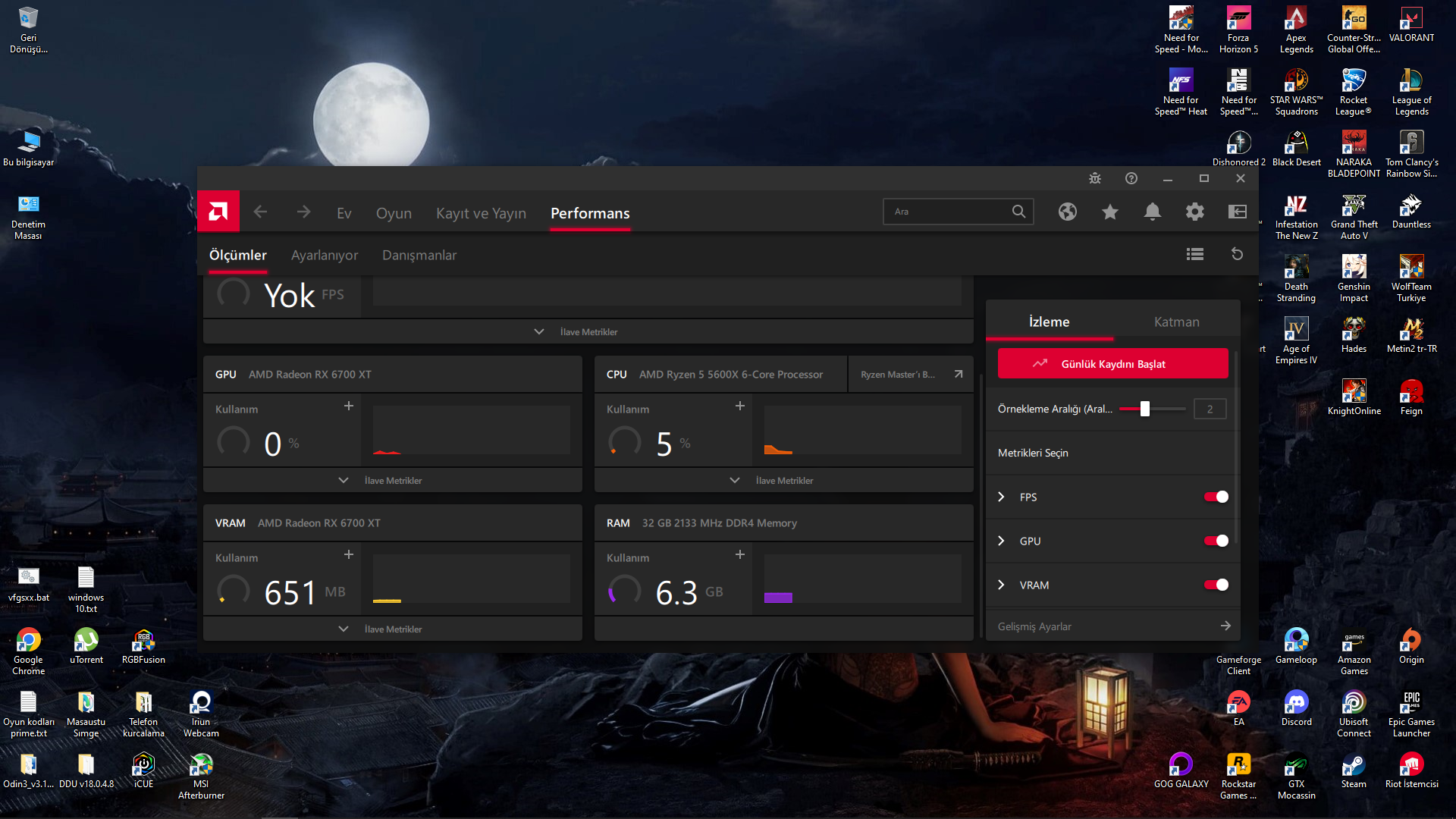The width and height of the screenshot is (1456, 819).
Task: Expand FPS metrics chevron in İzleme
Action: click(x=1001, y=497)
